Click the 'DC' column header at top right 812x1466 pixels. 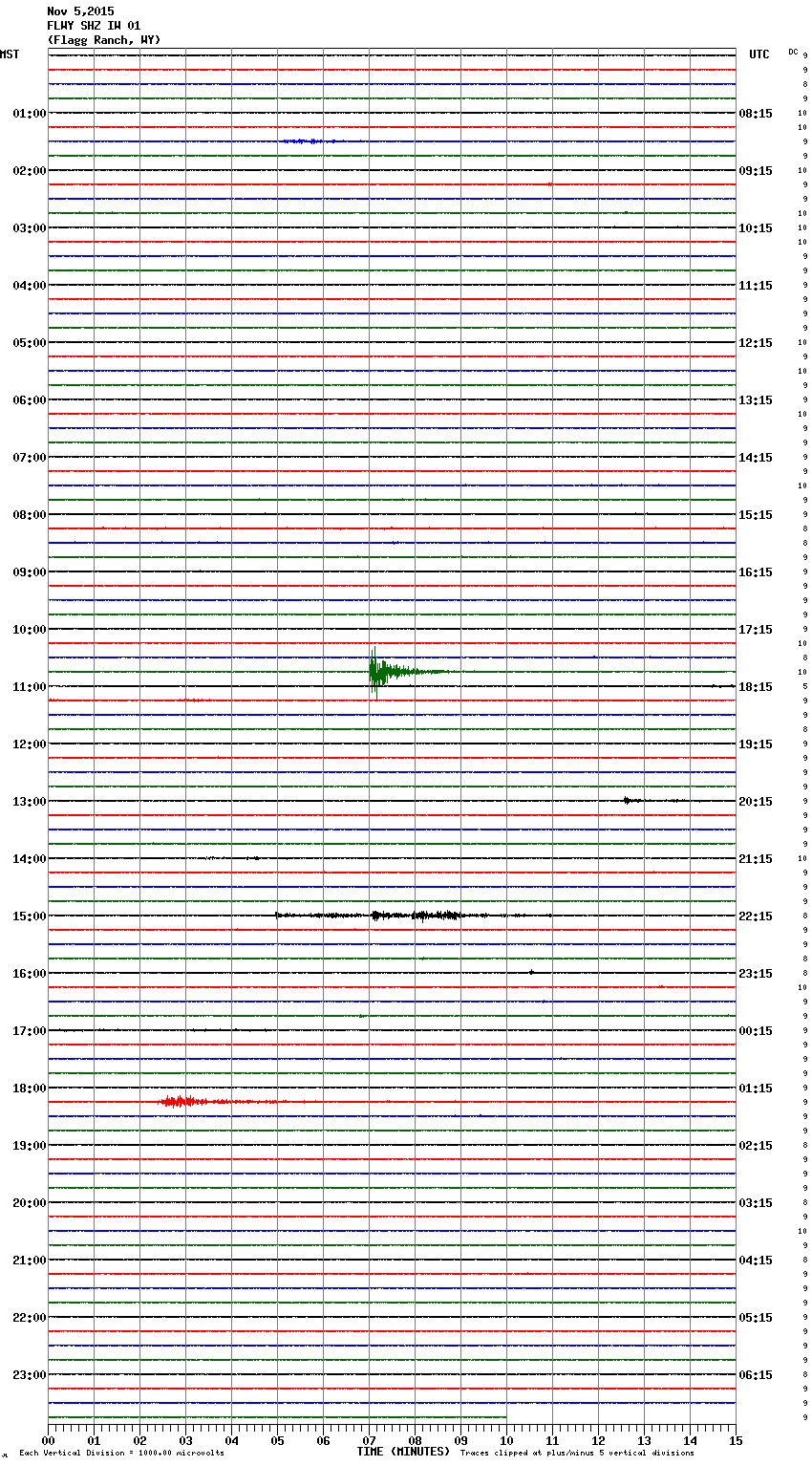pyautogui.click(x=793, y=52)
